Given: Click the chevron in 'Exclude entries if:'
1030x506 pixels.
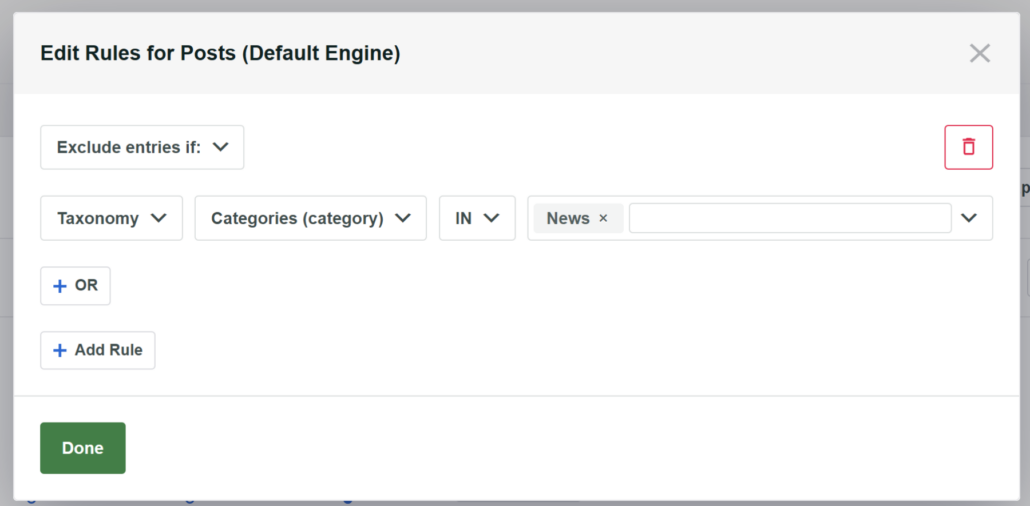Looking at the screenshot, I should coord(221,147).
